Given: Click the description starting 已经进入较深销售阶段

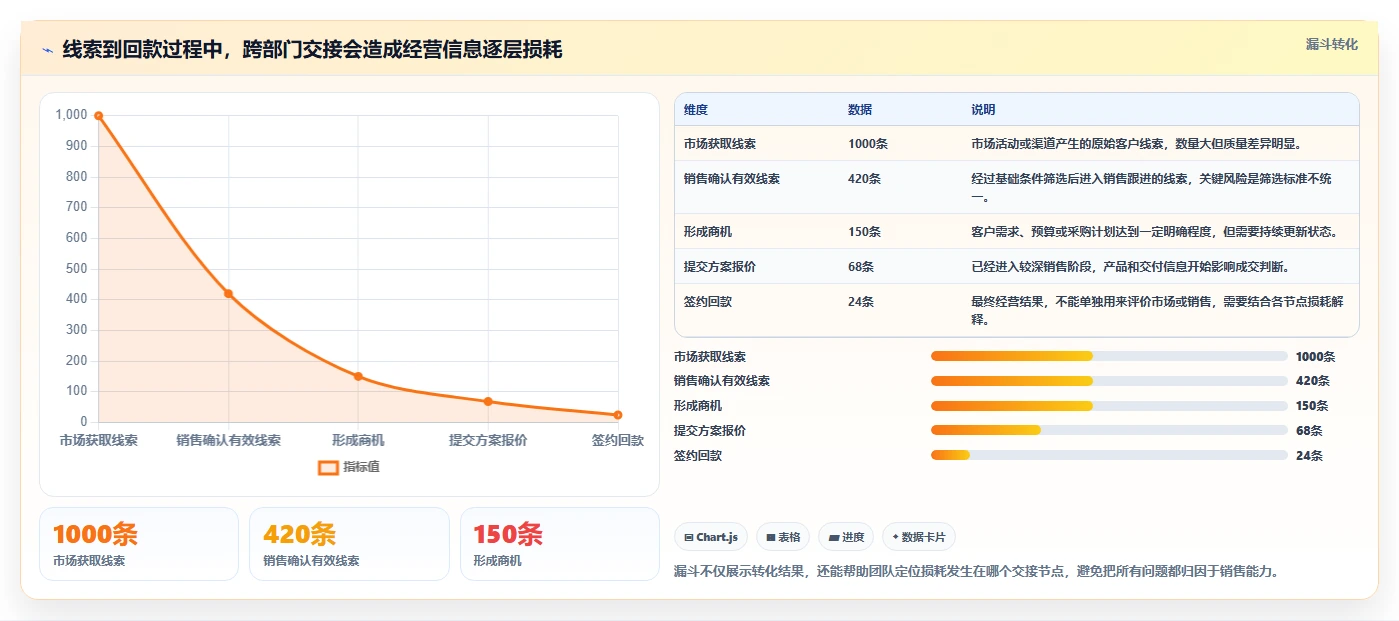Looking at the screenshot, I should coord(1130,267).
